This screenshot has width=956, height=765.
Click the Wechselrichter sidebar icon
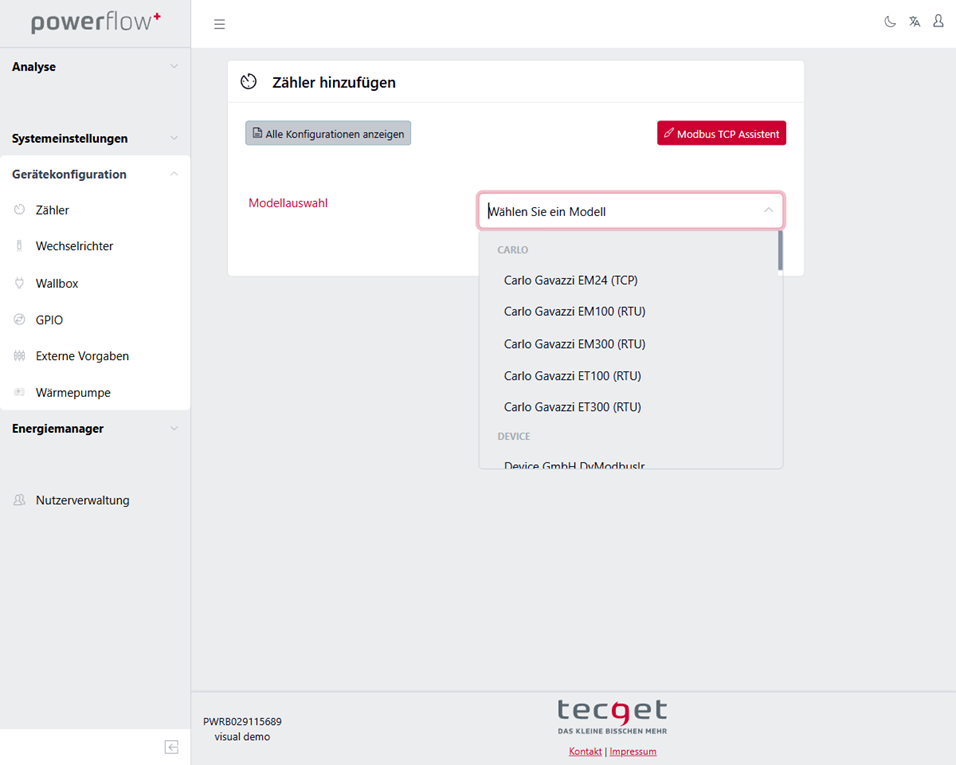(x=20, y=246)
